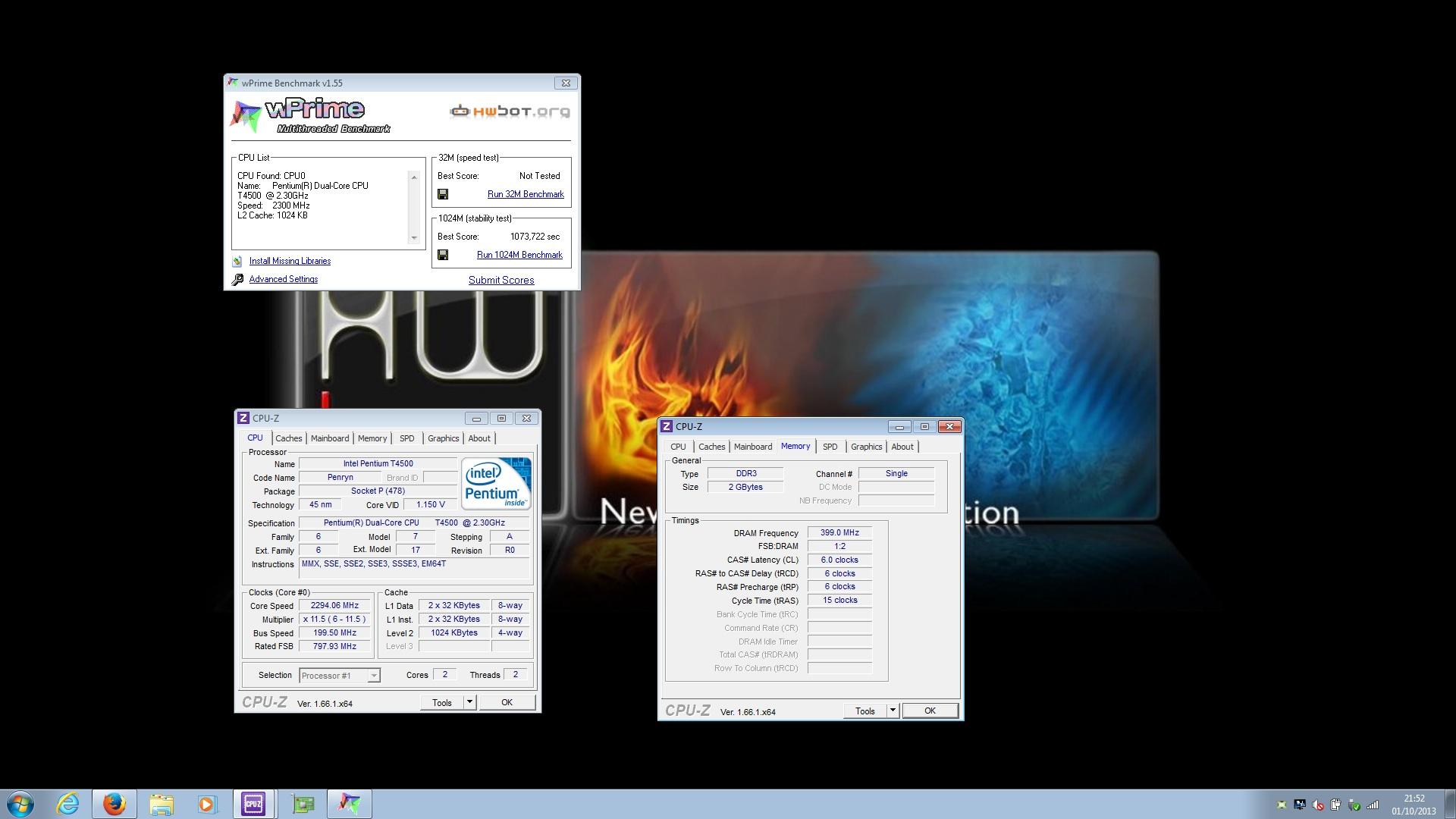Open About tab in the CPU window
Image resolution: width=1456 pixels, height=819 pixels.
tap(479, 438)
